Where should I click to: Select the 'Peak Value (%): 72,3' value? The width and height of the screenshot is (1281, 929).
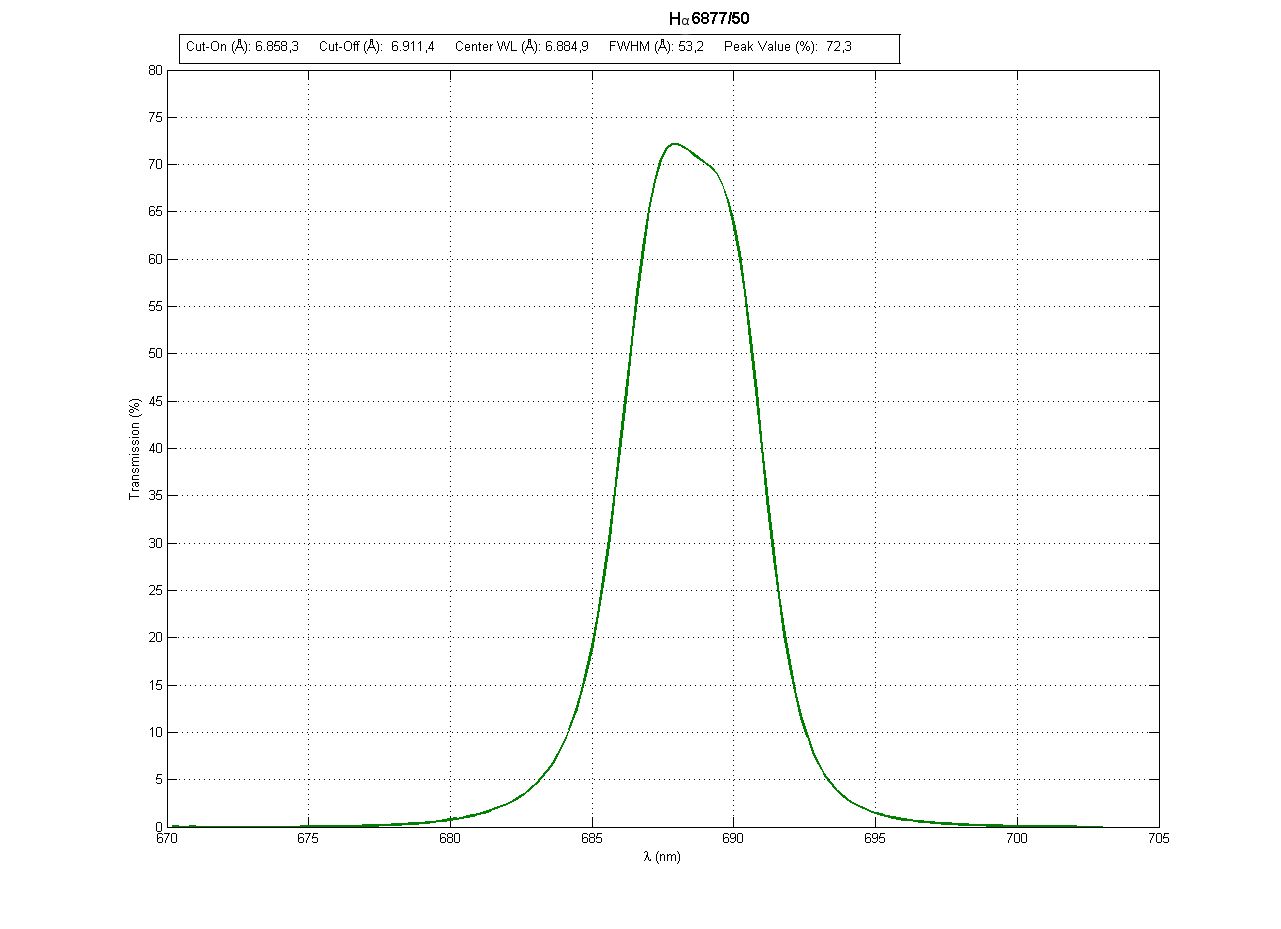788,47
